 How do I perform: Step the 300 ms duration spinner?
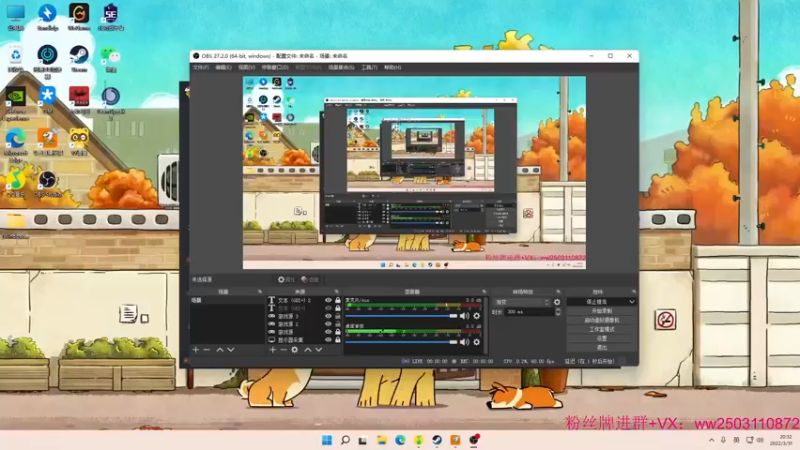click(x=558, y=312)
